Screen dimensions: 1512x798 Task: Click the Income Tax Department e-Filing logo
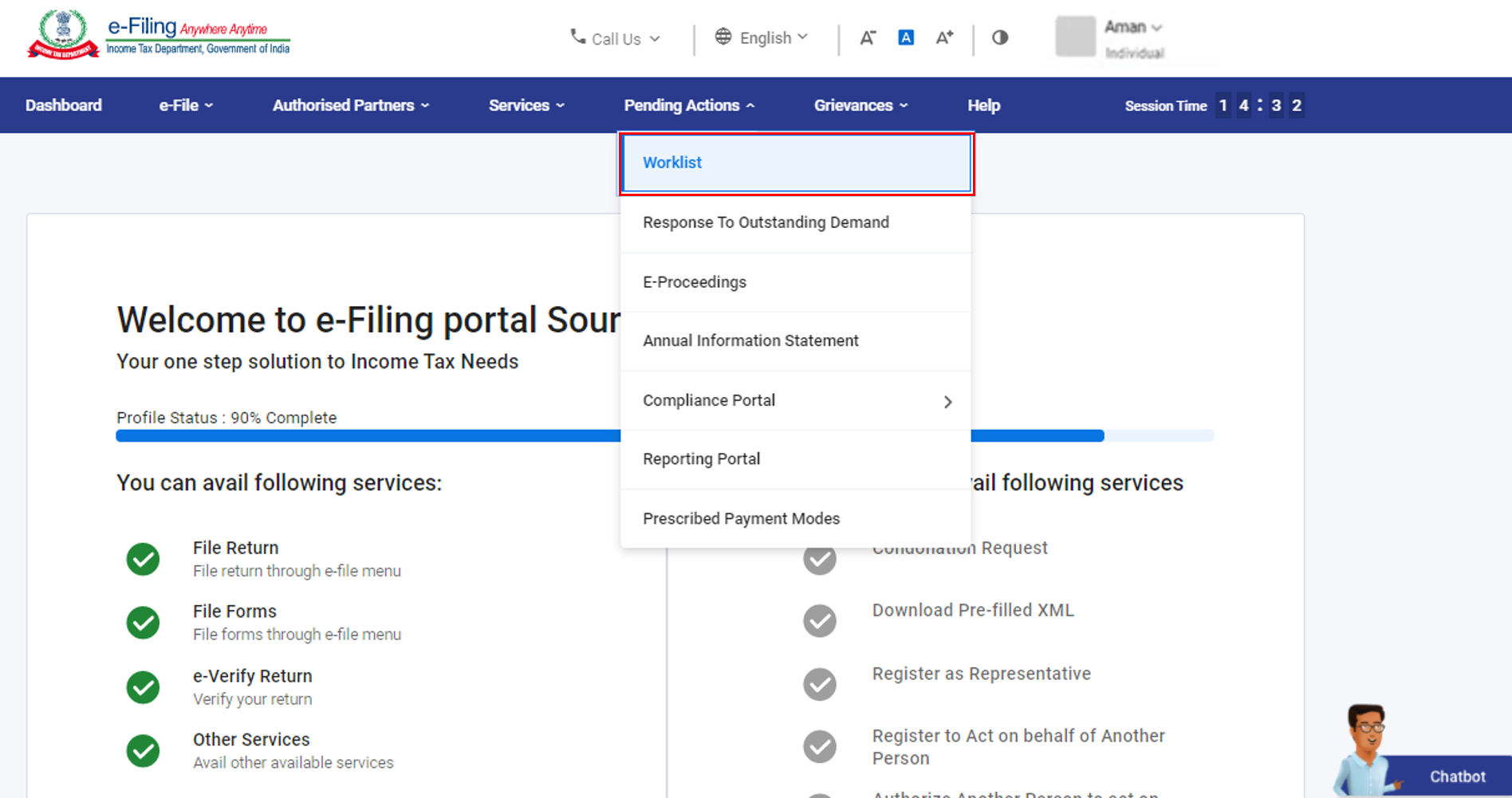coord(159,37)
